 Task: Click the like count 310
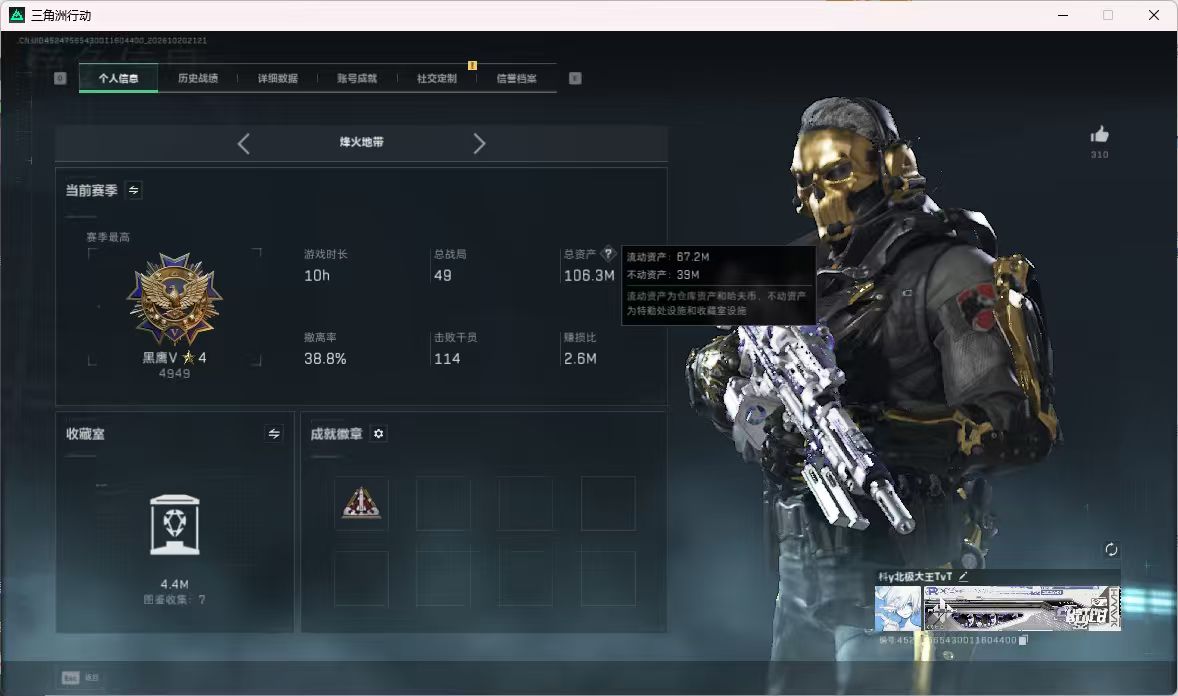(1100, 155)
